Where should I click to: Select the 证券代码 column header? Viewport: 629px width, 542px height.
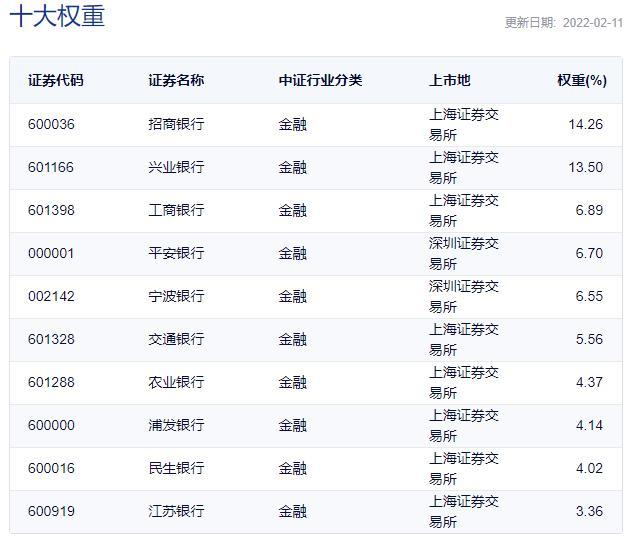click(x=56, y=80)
